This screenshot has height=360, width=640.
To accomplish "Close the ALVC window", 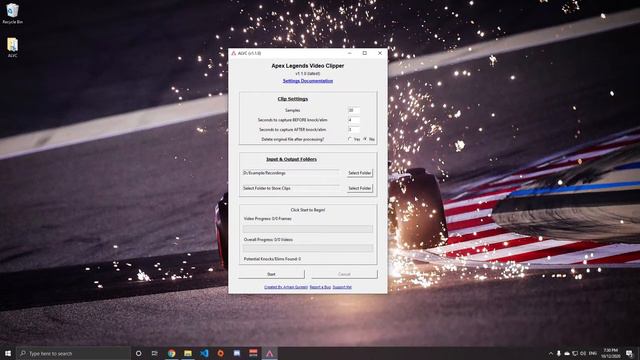I will (x=380, y=53).
